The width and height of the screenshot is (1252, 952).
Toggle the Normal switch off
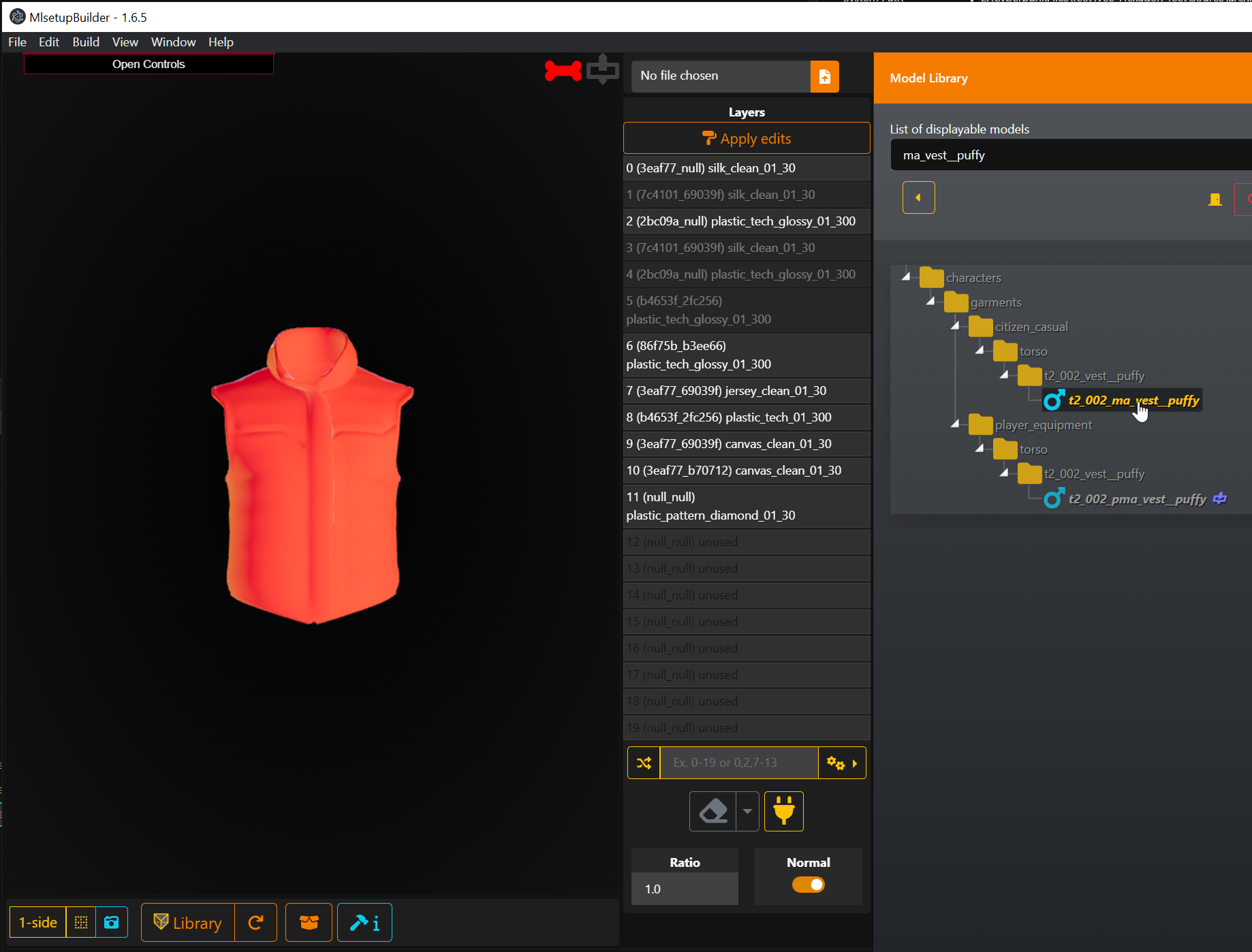pyautogui.click(x=808, y=885)
